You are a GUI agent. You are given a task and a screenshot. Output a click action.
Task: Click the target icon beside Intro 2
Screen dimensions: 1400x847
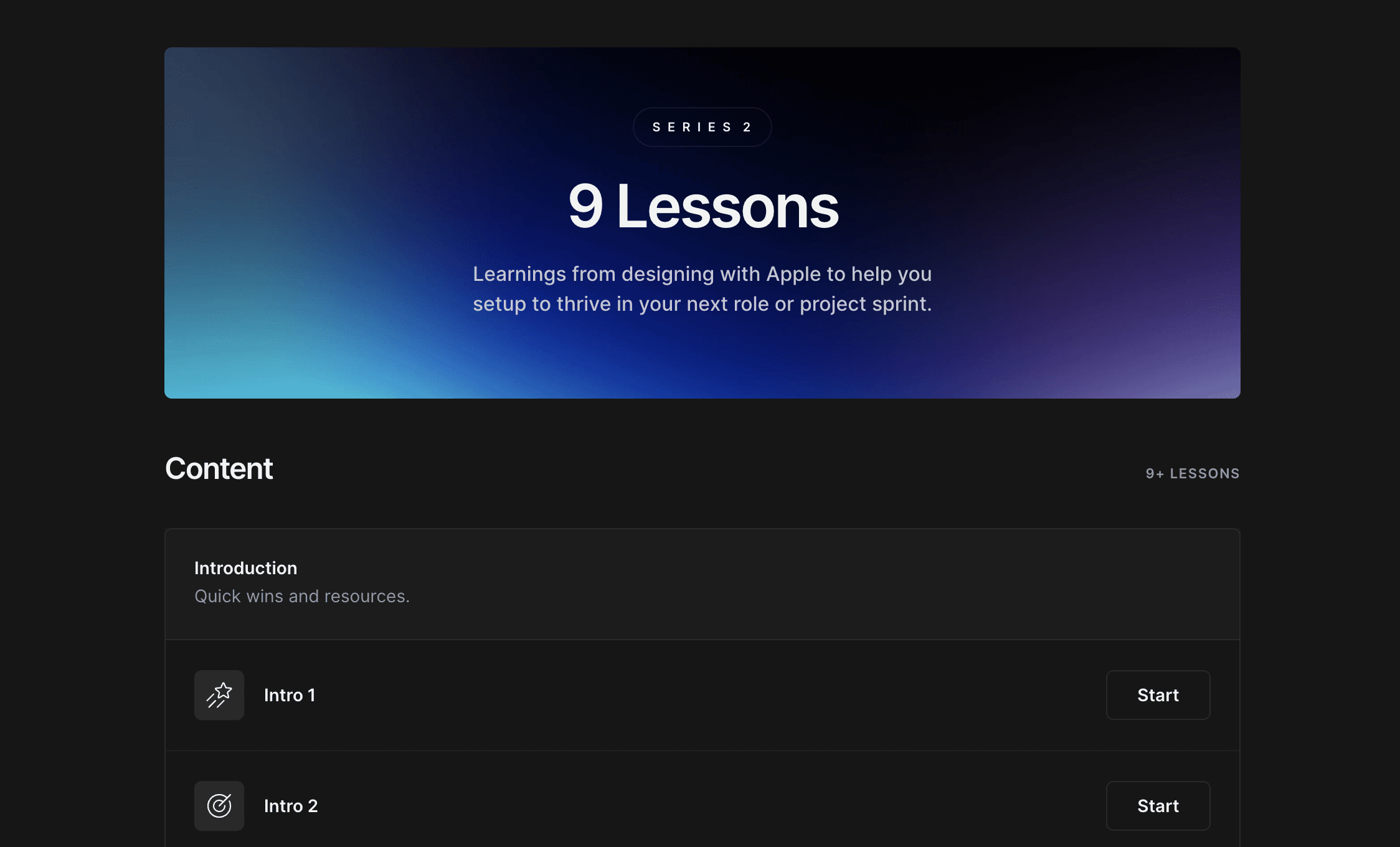point(219,806)
